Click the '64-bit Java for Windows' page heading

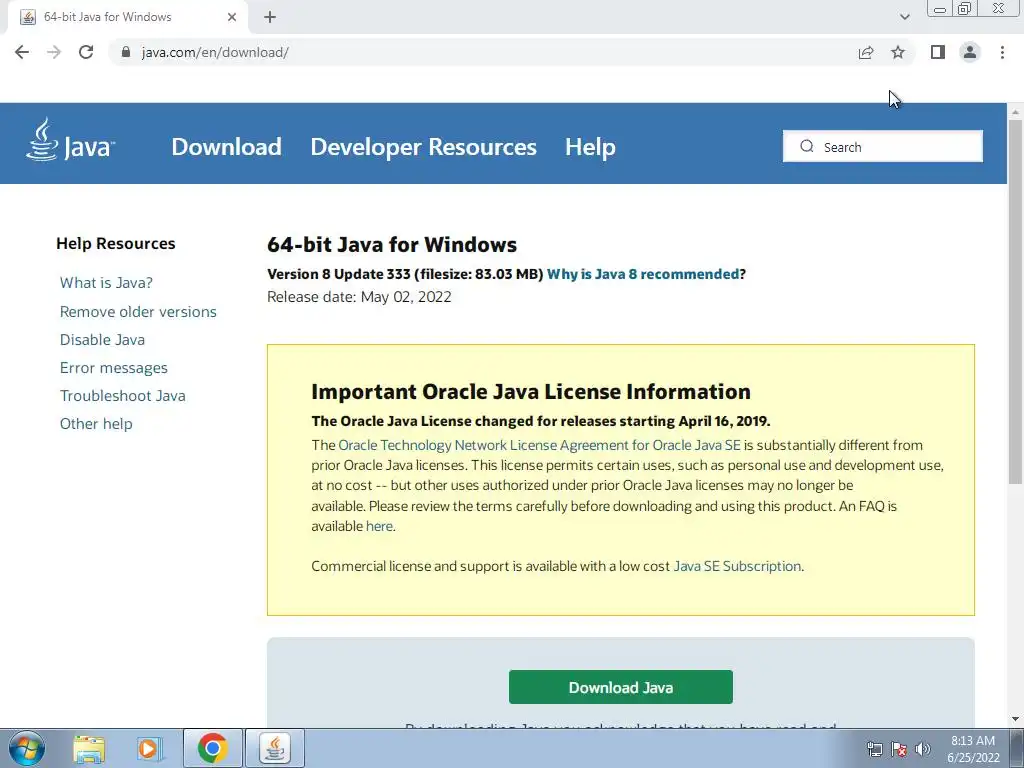pyautogui.click(x=392, y=245)
